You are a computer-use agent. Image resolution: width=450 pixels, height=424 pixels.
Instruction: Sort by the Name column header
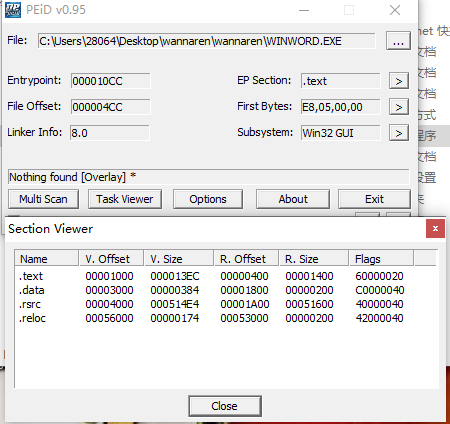point(47,259)
